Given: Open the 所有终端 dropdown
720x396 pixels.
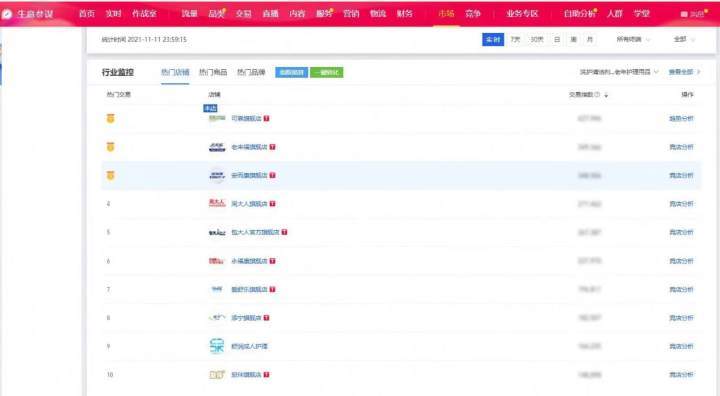Looking at the screenshot, I should click(x=633, y=40).
